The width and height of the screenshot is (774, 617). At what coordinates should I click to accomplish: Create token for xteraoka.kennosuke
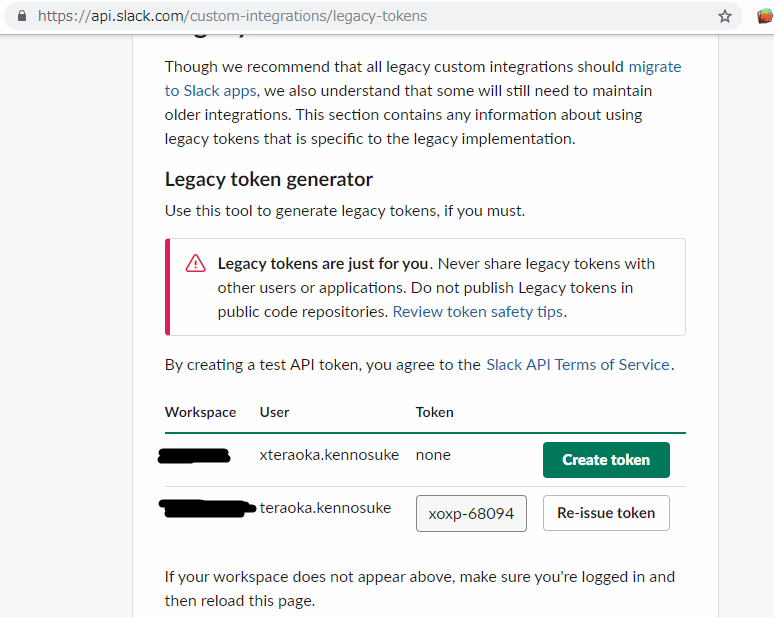pos(606,460)
